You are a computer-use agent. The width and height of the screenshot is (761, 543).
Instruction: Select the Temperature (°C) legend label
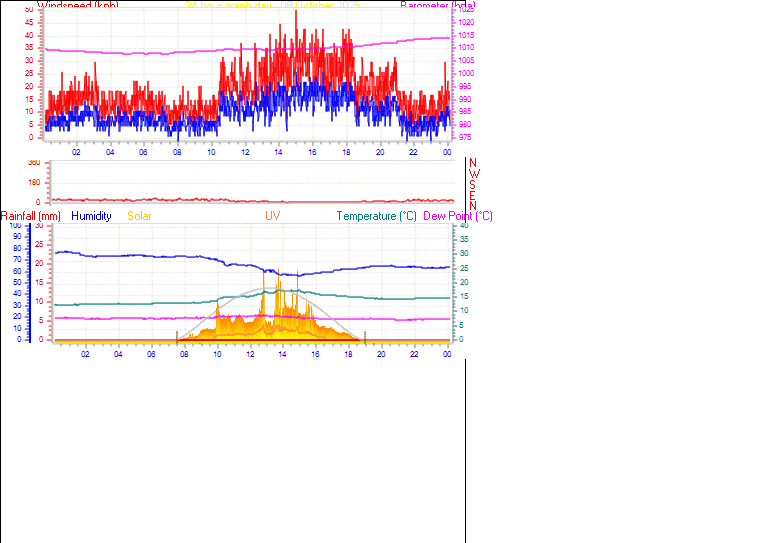376,216
